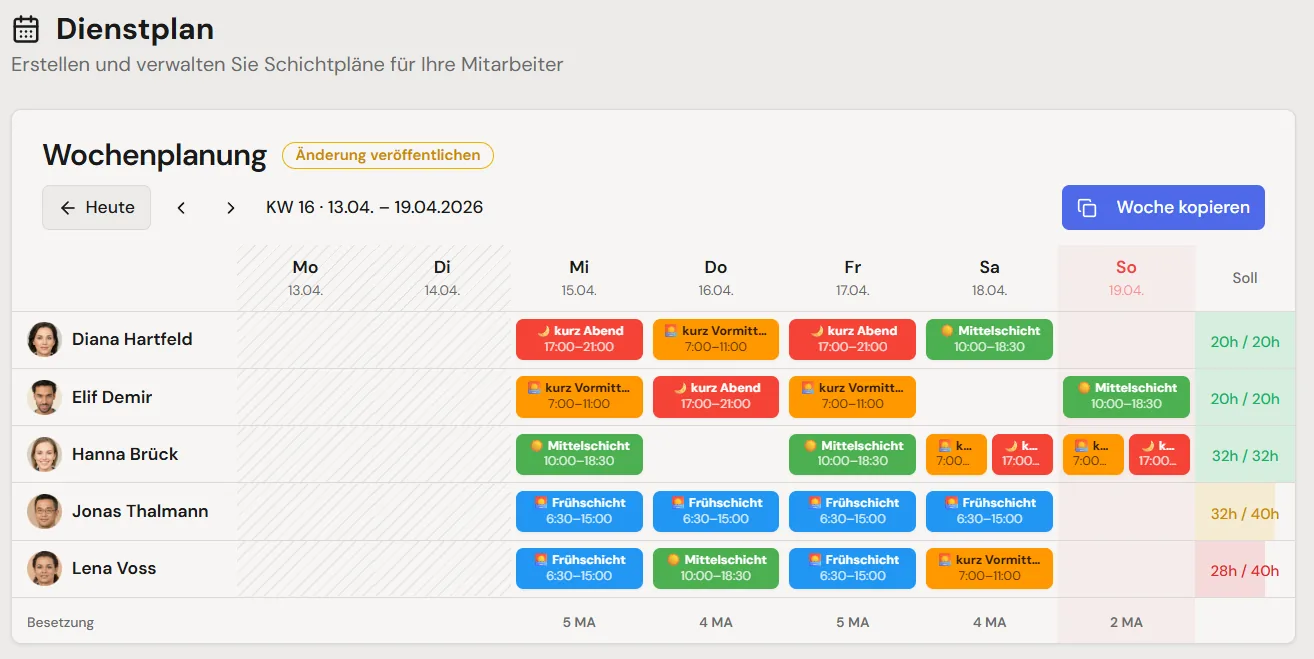Image resolution: width=1314 pixels, height=659 pixels.
Task: Click the calendar icon beside Dienstplan
Action: tap(26, 29)
